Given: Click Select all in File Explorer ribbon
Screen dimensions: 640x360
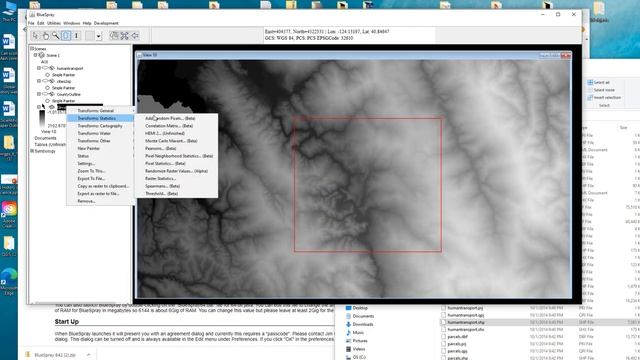Looking at the screenshot, I should 598,82.
